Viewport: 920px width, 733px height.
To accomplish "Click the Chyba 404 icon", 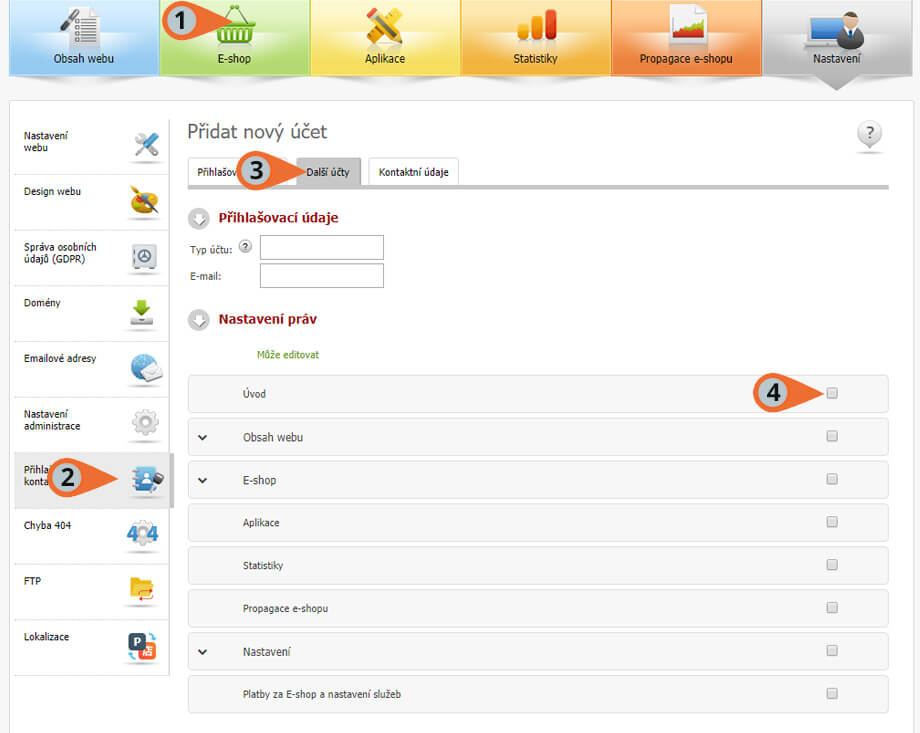I will pos(143,534).
